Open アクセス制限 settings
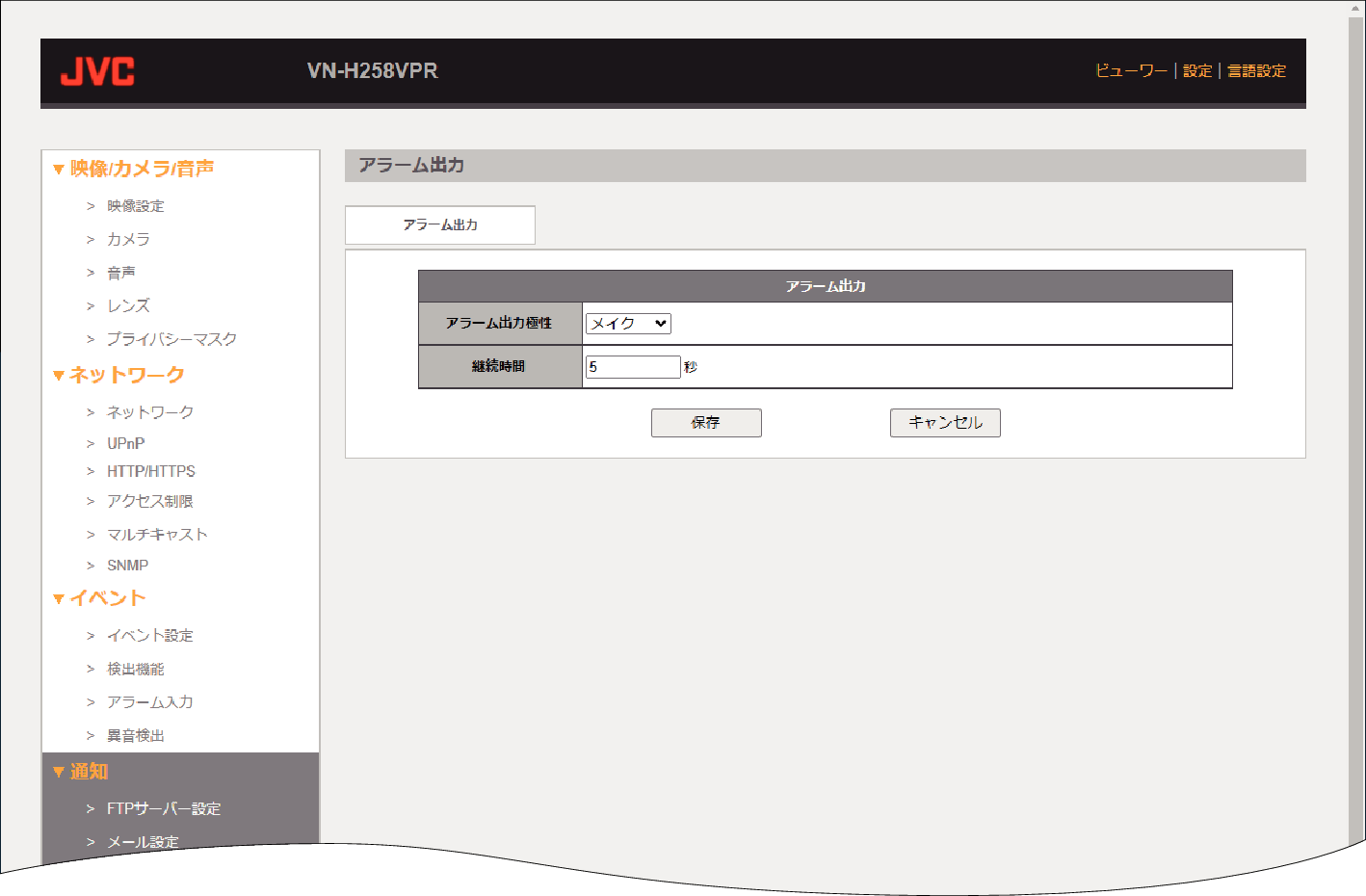 click(x=150, y=501)
